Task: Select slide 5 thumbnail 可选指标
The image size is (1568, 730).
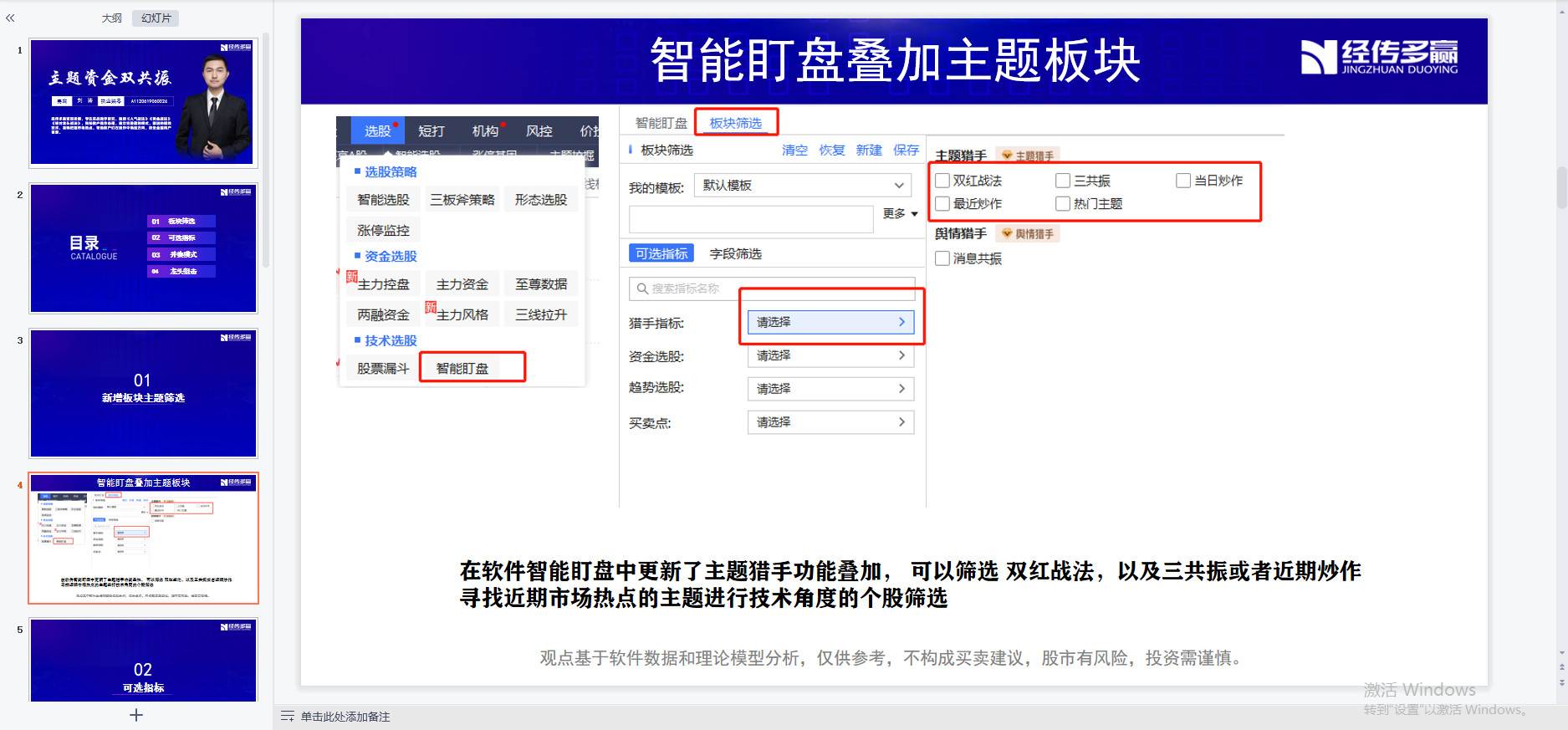Action: pos(143,661)
